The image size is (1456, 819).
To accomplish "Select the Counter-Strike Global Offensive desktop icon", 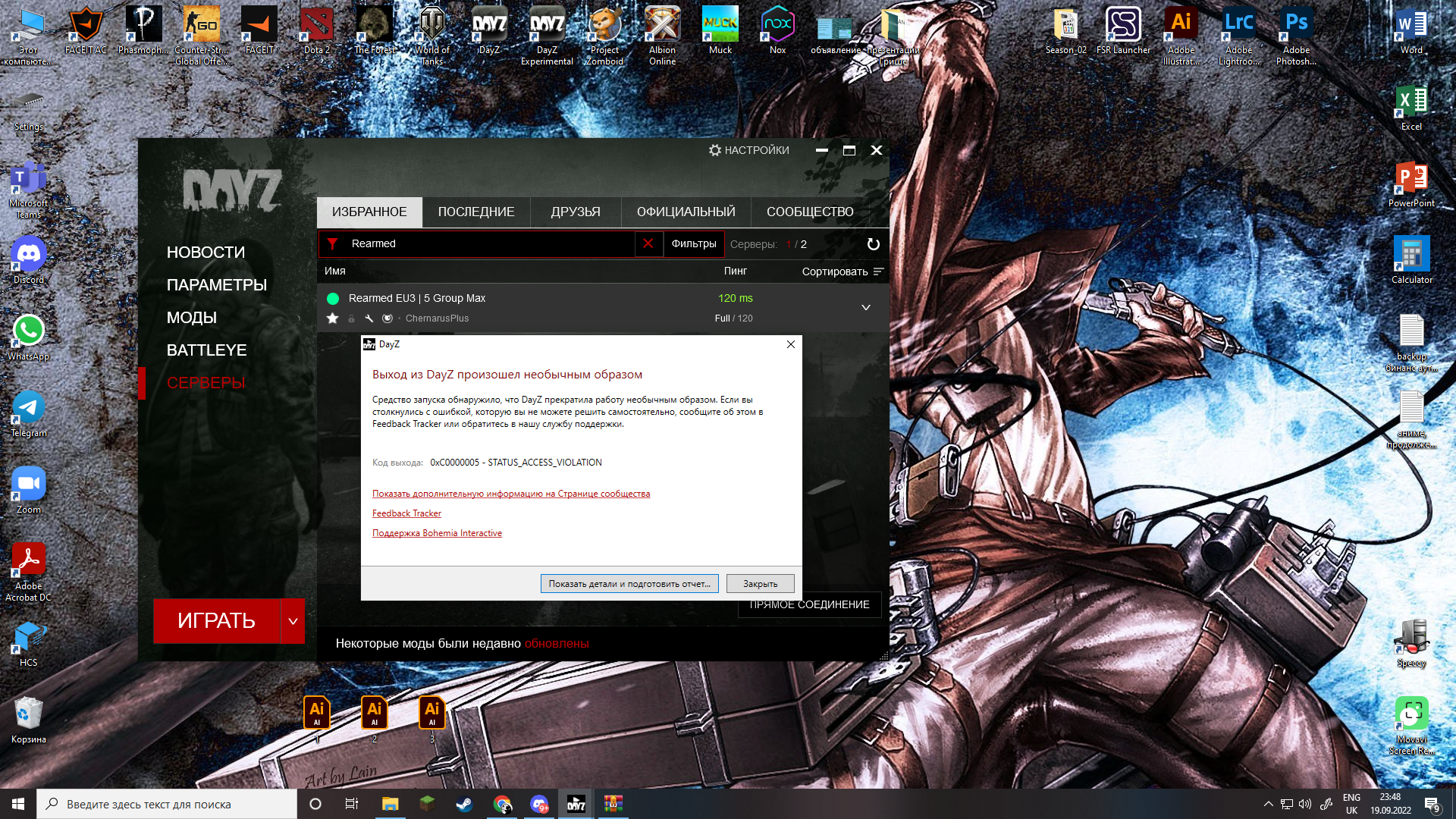I will (x=201, y=36).
